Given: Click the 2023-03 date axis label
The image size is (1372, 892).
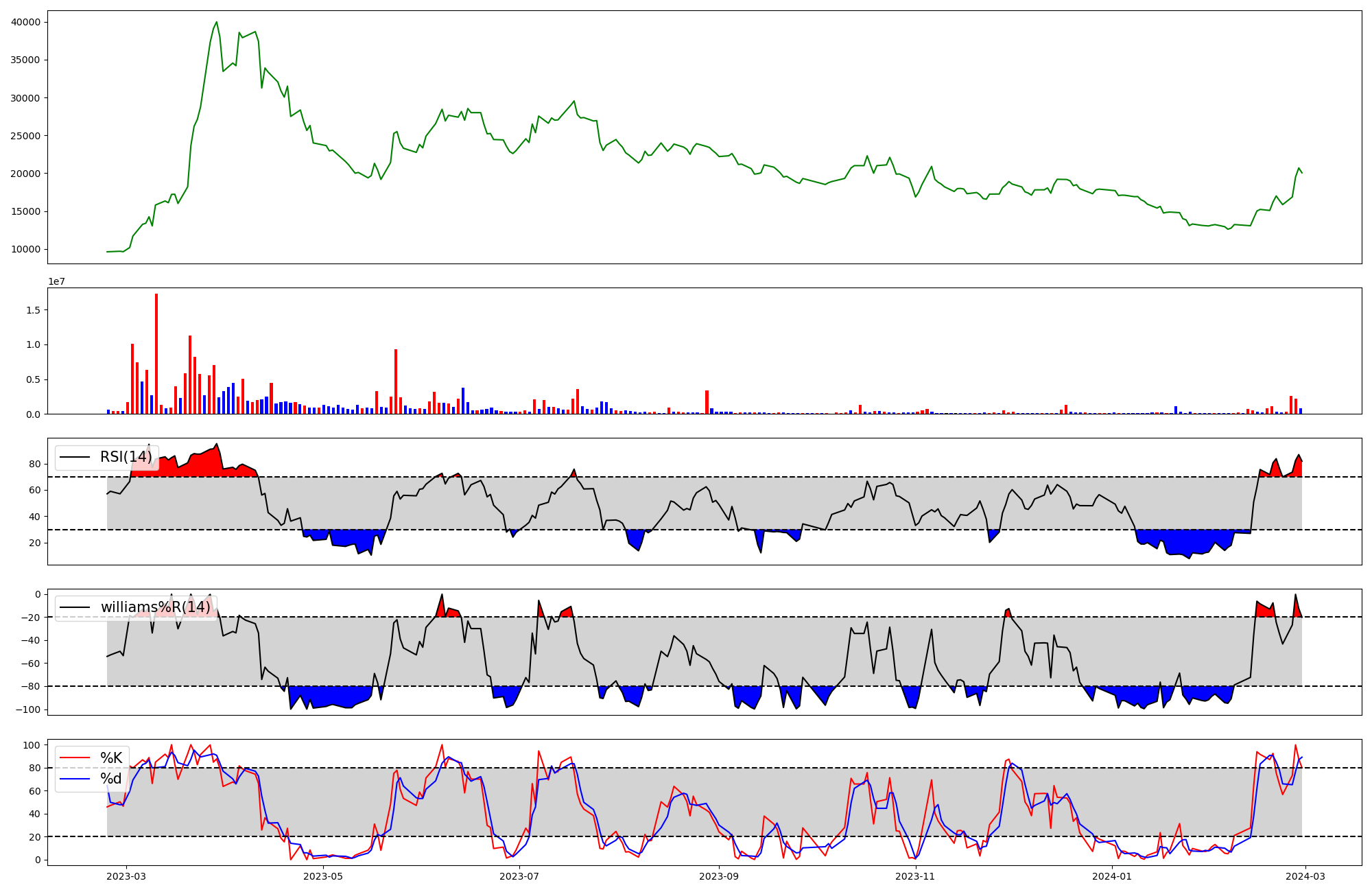Looking at the screenshot, I should [126, 876].
